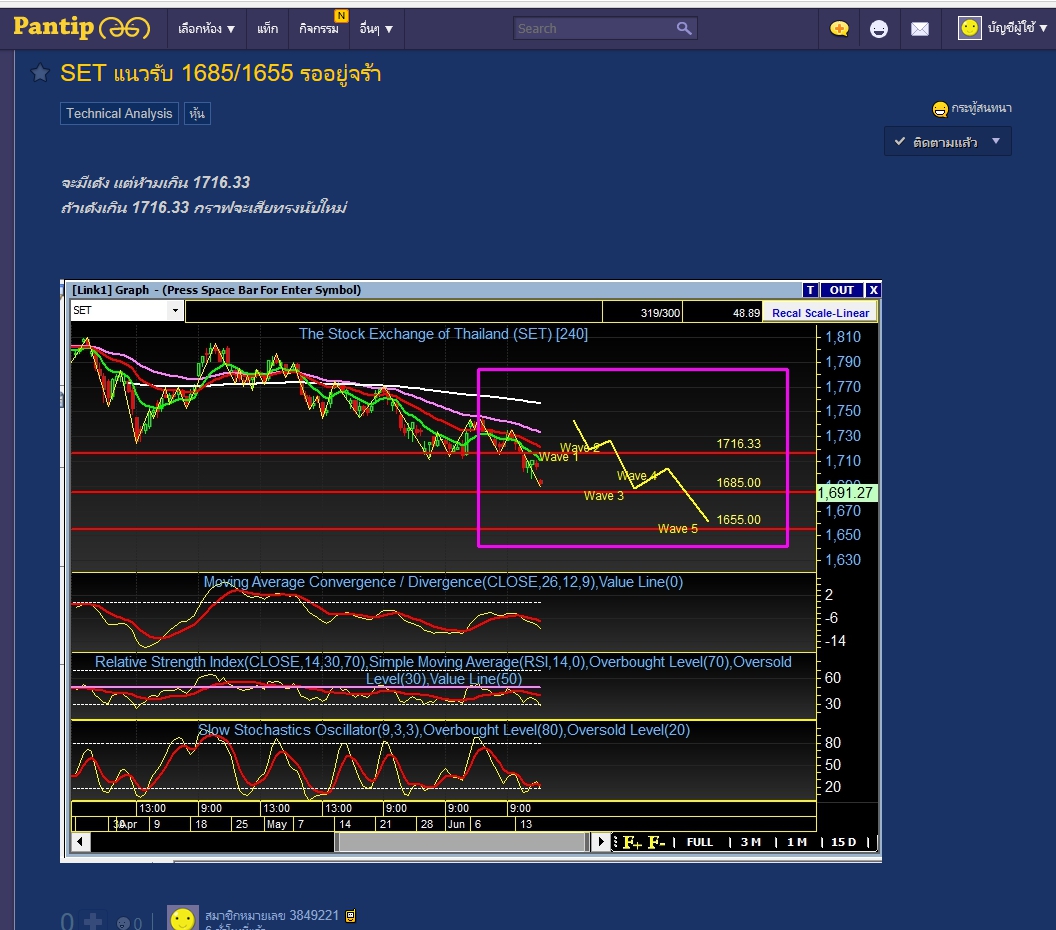The image size is (1056, 930).
Task: Click the Slow Stochastics Oscillator heading
Action: (444, 730)
